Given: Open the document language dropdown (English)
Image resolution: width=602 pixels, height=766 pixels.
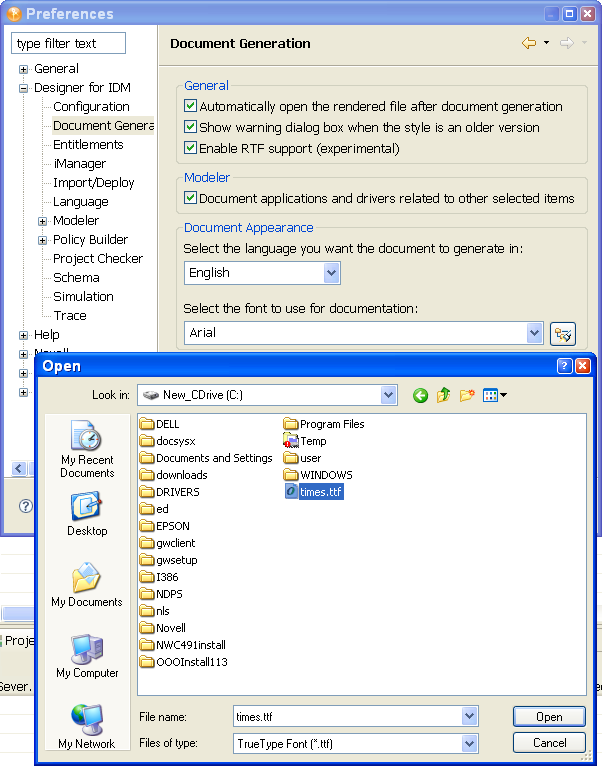Looking at the screenshot, I should pyautogui.click(x=331, y=273).
